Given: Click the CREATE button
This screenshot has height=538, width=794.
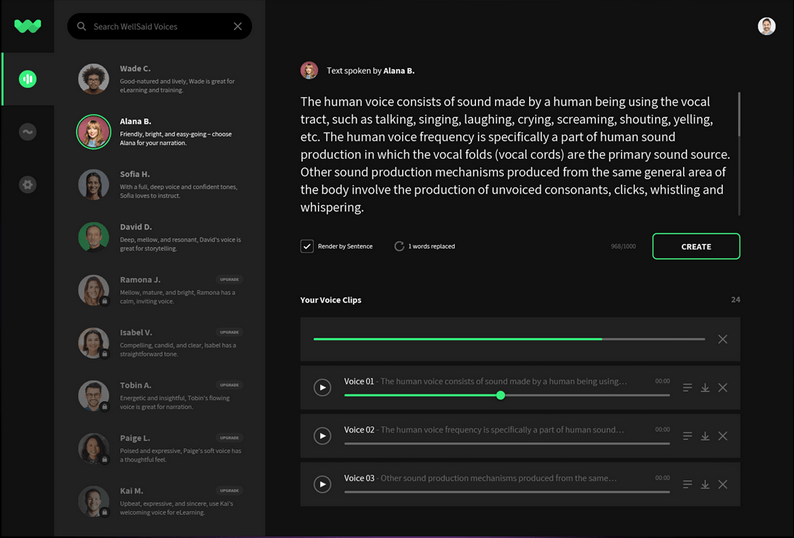Looking at the screenshot, I should click(x=696, y=246).
